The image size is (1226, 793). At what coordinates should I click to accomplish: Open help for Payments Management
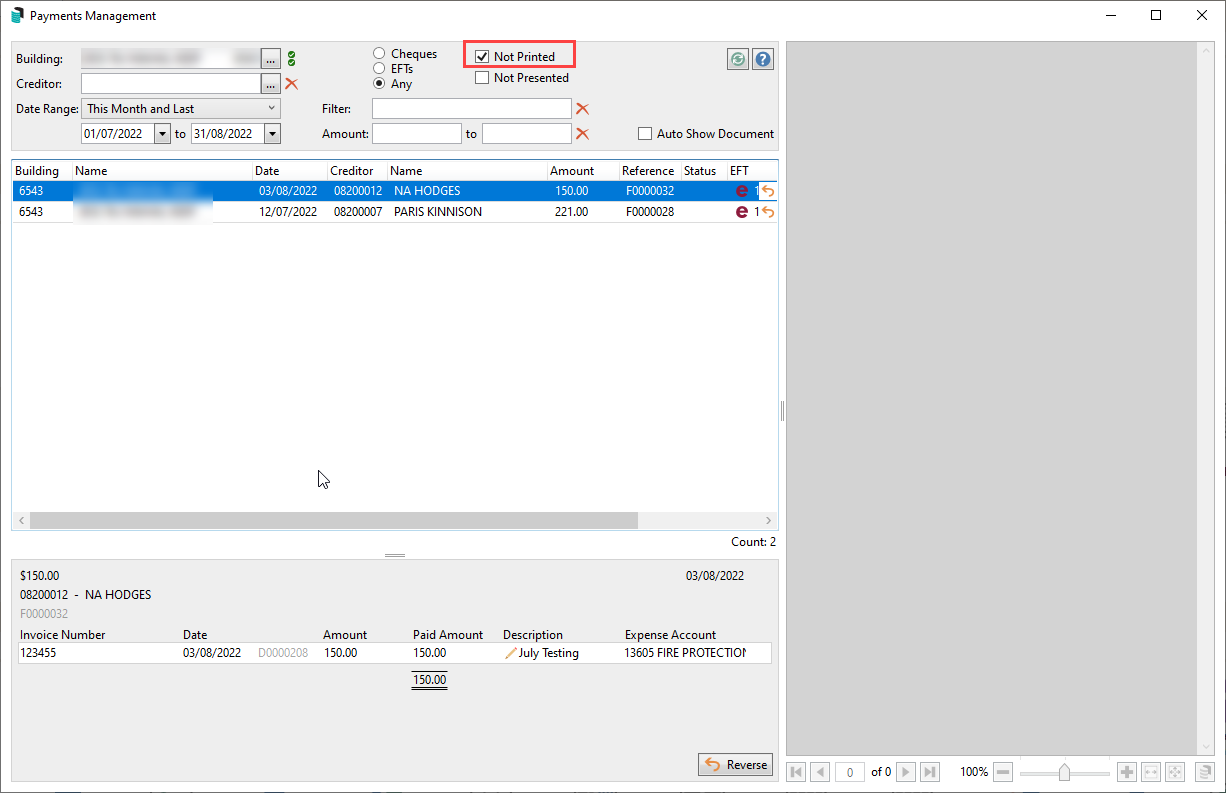click(x=762, y=59)
